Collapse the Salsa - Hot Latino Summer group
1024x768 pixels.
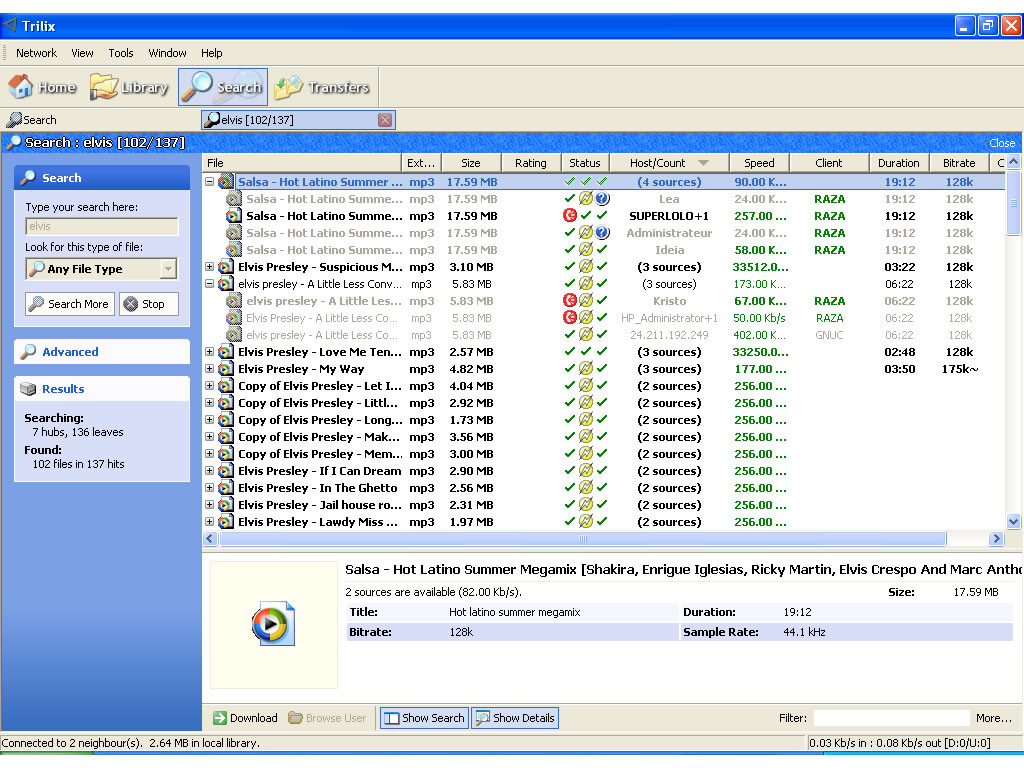click(x=210, y=182)
